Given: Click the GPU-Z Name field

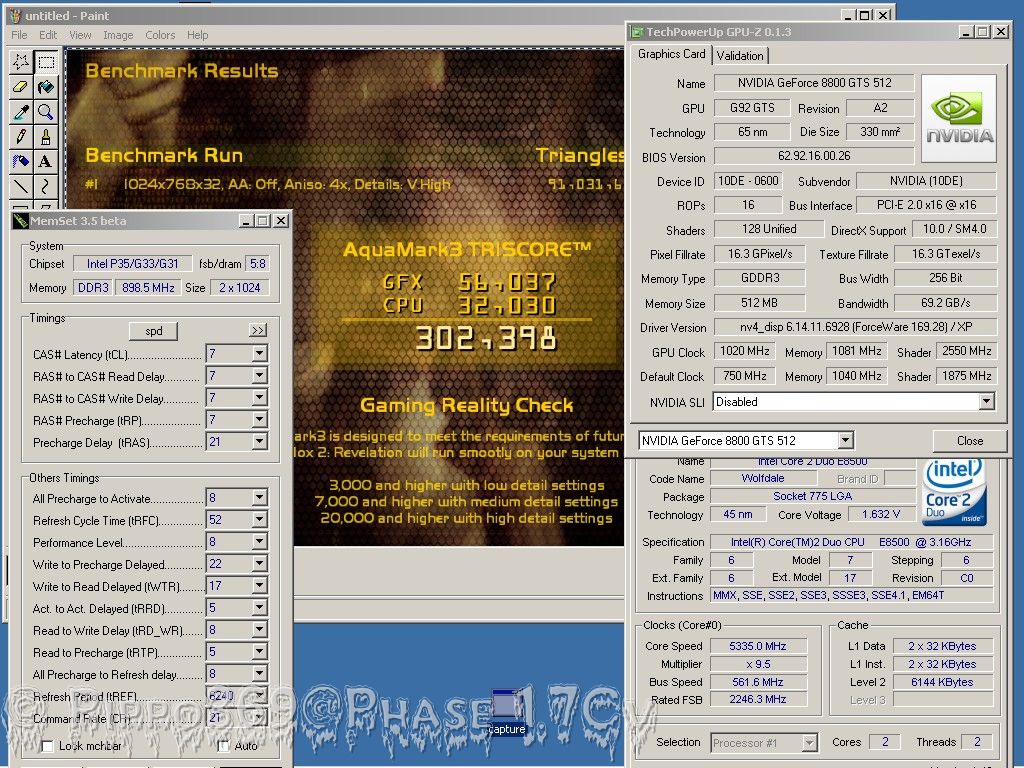Looking at the screenshot, I should click(814, 83).
